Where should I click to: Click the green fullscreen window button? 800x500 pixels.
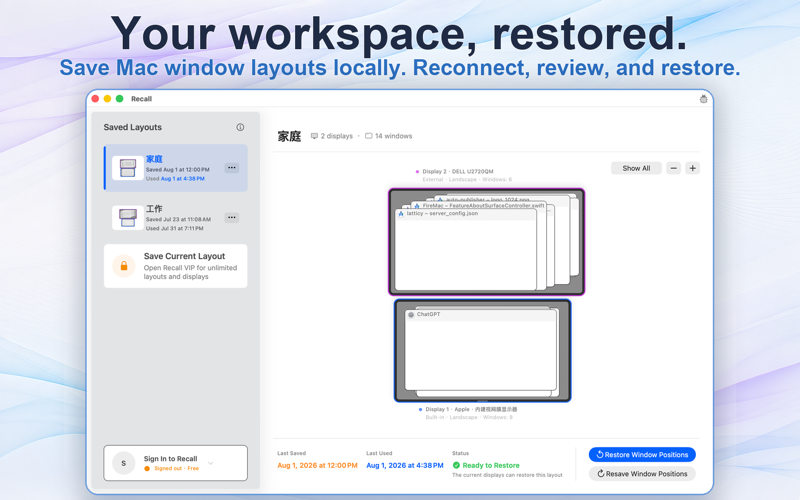click(x=119, y=98)
